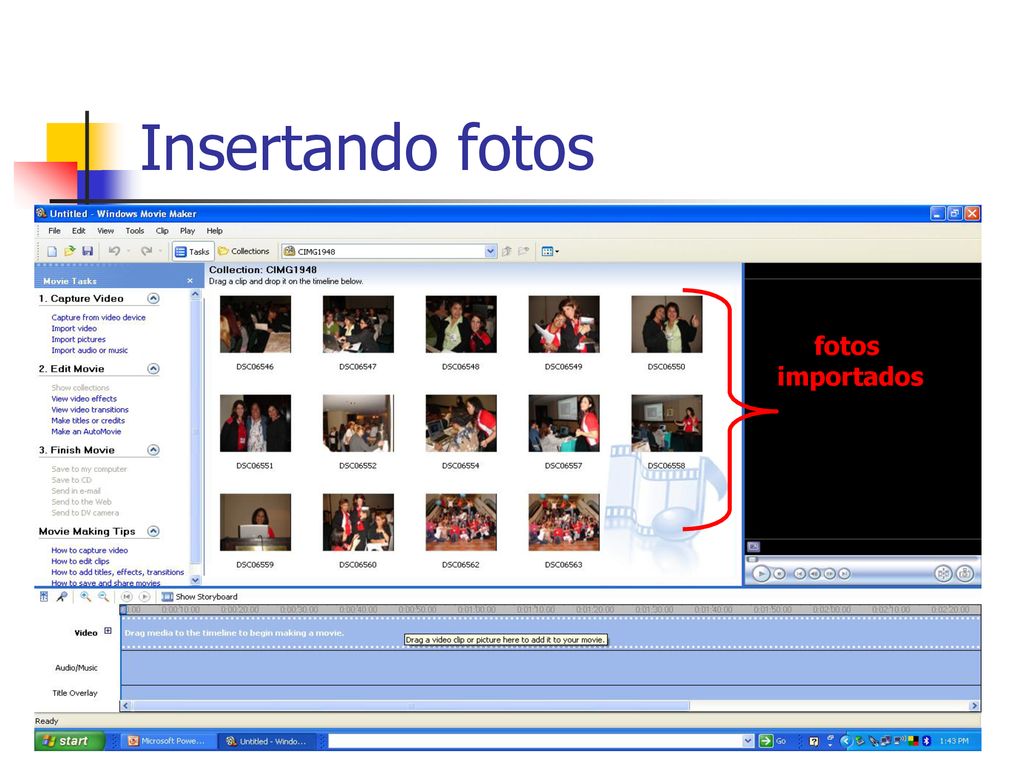The height and width of the screenshot is (768, 1024).
Task: Click Movie Tasks pane scroll down arrow
Action: (195, 580)
